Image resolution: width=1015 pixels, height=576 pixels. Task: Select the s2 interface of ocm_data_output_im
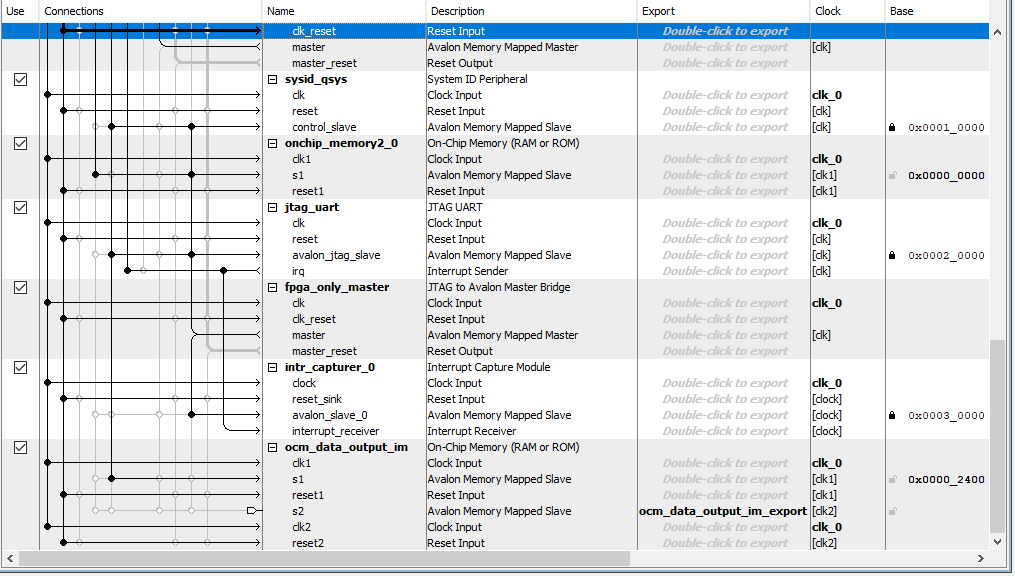coord(298,511)
